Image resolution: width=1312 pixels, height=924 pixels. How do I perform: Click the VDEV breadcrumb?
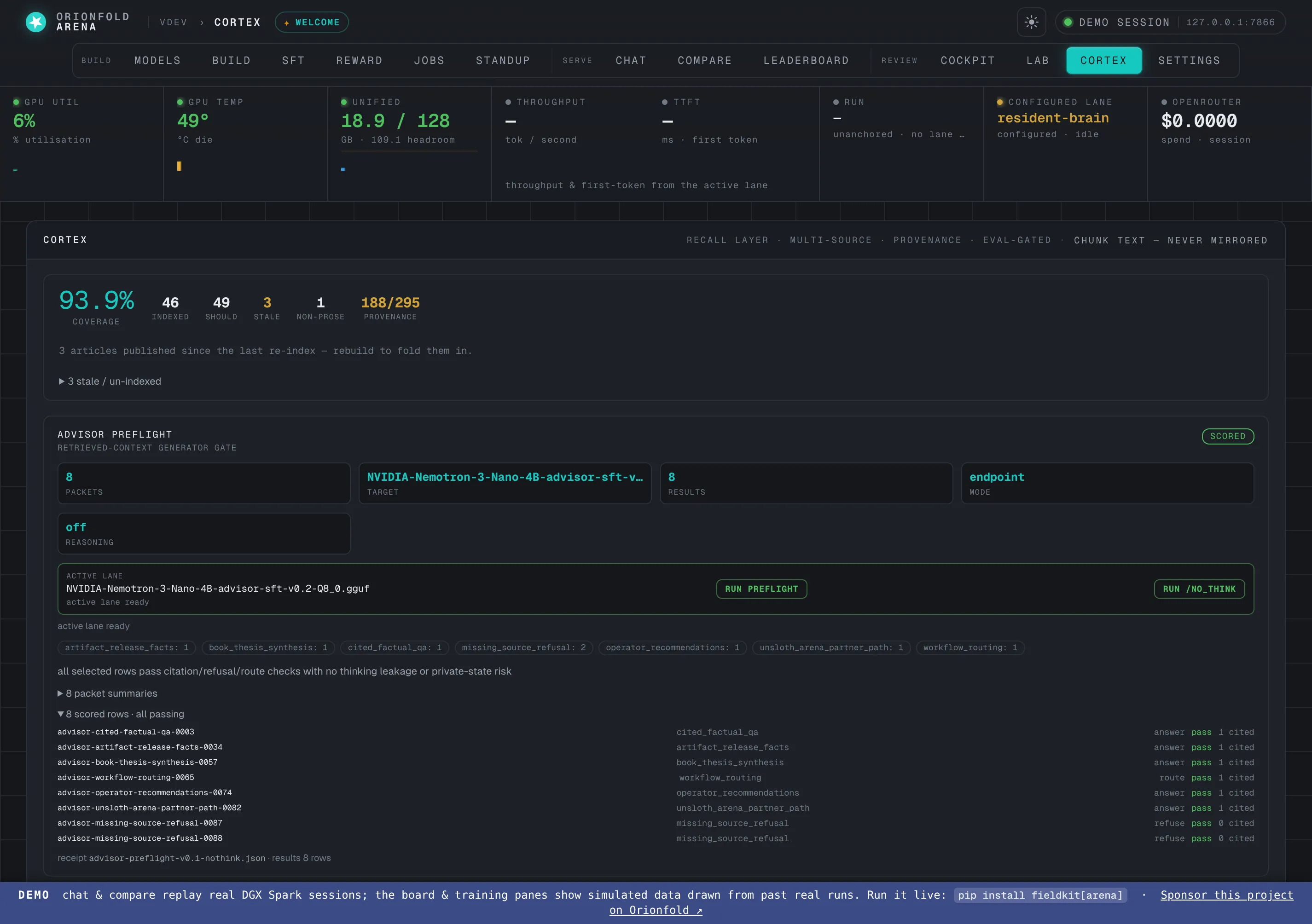pos(174,22)
